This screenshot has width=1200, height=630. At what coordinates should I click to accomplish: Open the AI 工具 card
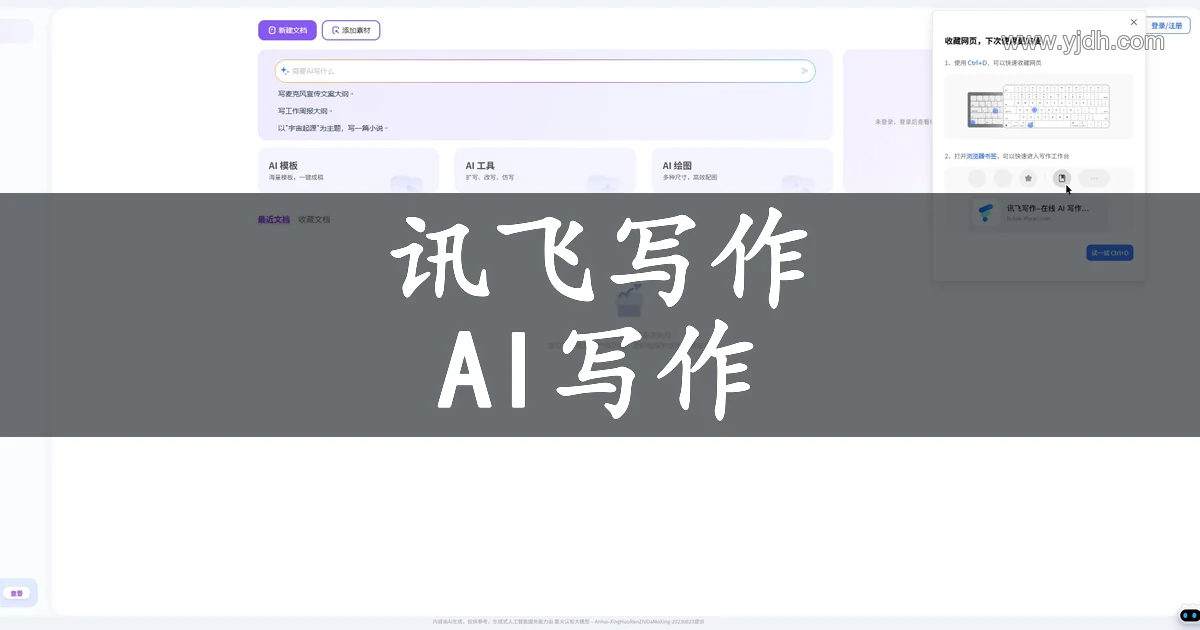[545, 170]
